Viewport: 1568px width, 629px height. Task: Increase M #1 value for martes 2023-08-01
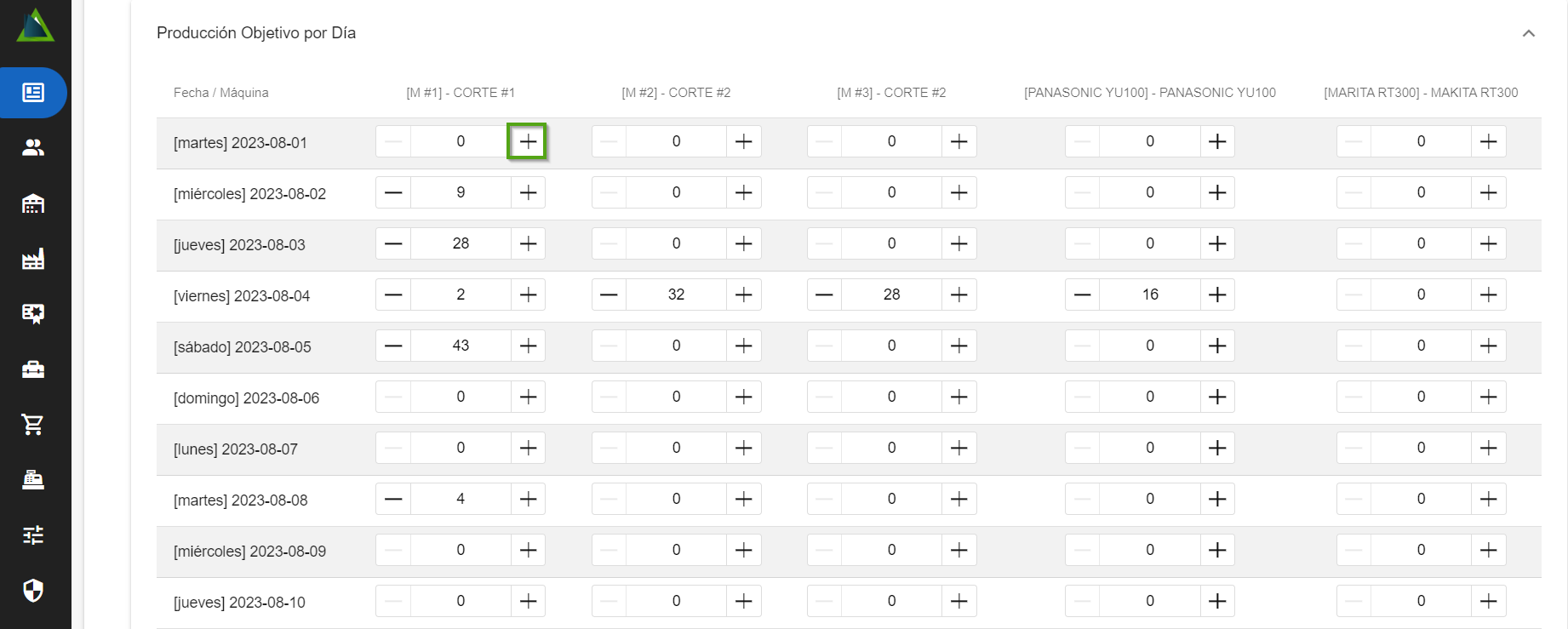point(528,141)
